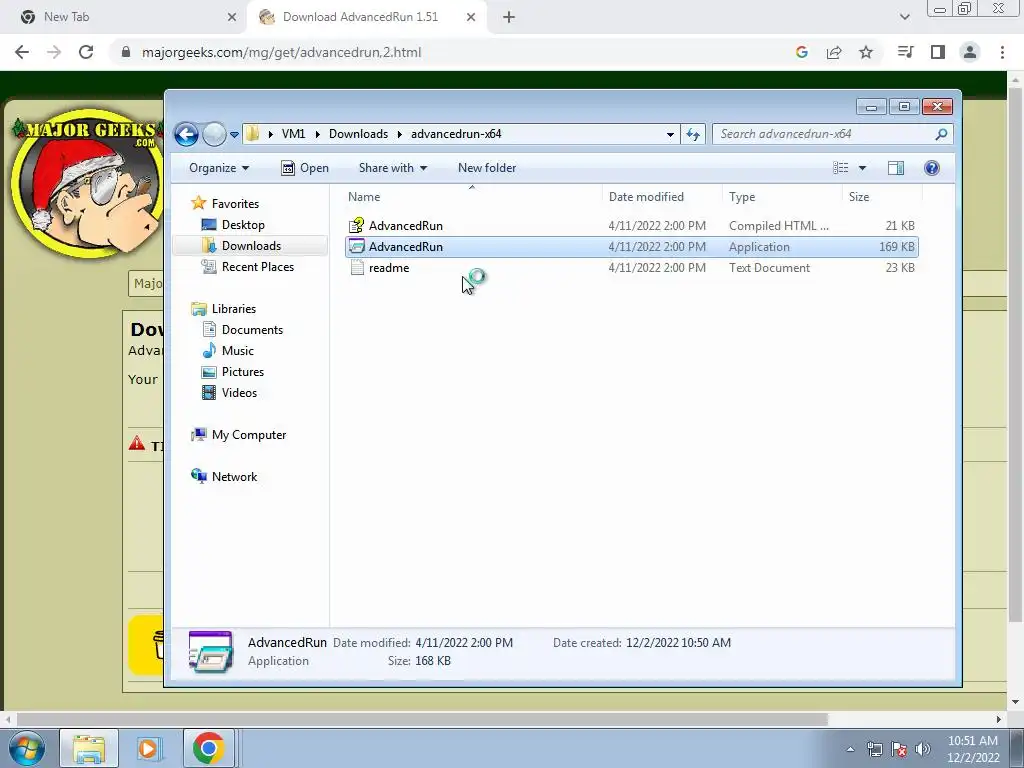Click Open in the Explorer toolbar

(x=304, y=168)
